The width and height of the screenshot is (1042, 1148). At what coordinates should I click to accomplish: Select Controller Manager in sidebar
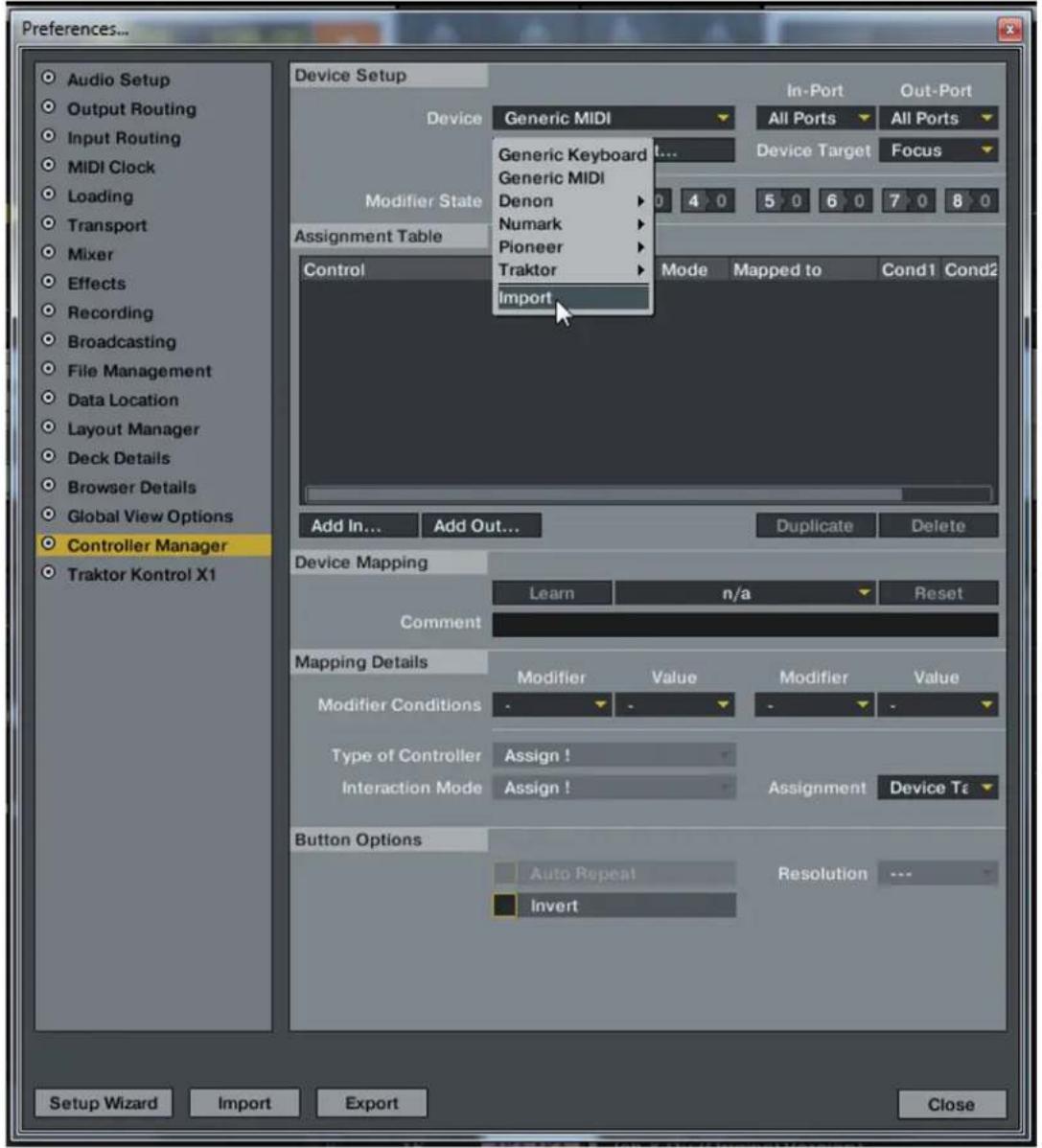153,545
